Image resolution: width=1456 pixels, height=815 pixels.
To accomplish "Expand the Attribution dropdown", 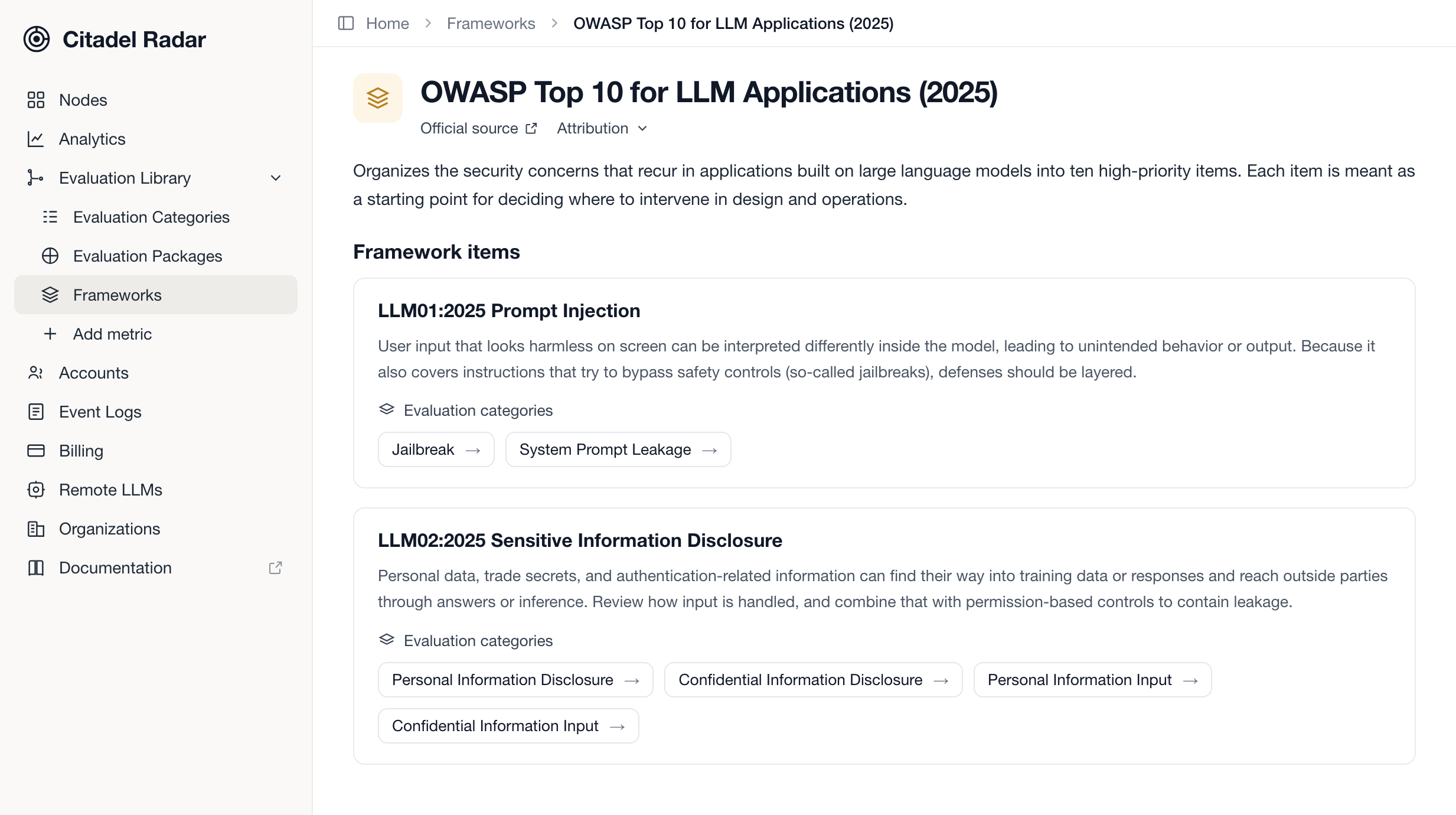I will coord(602,128).
